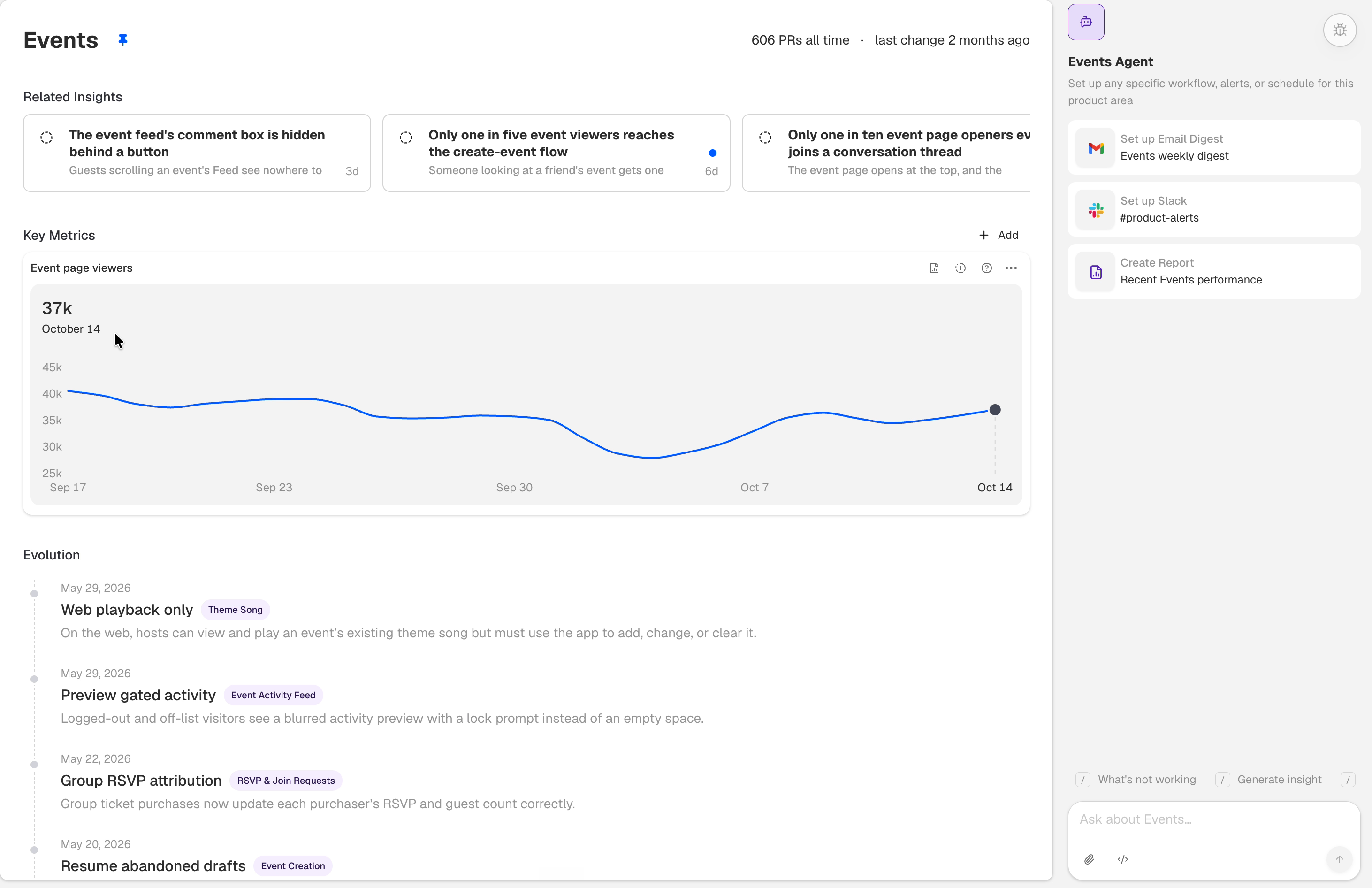Click the dashed circle icon on comment box insight
The width and height of the screenshot is (1372, 888).
point(47,137)
